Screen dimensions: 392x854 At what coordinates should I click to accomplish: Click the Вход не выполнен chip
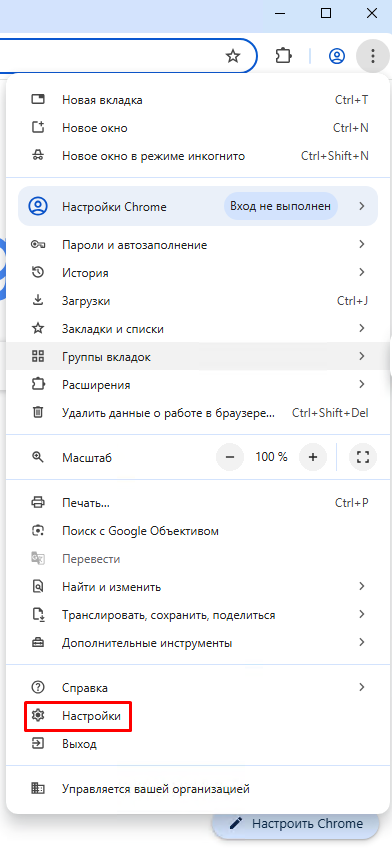[280, 206]
